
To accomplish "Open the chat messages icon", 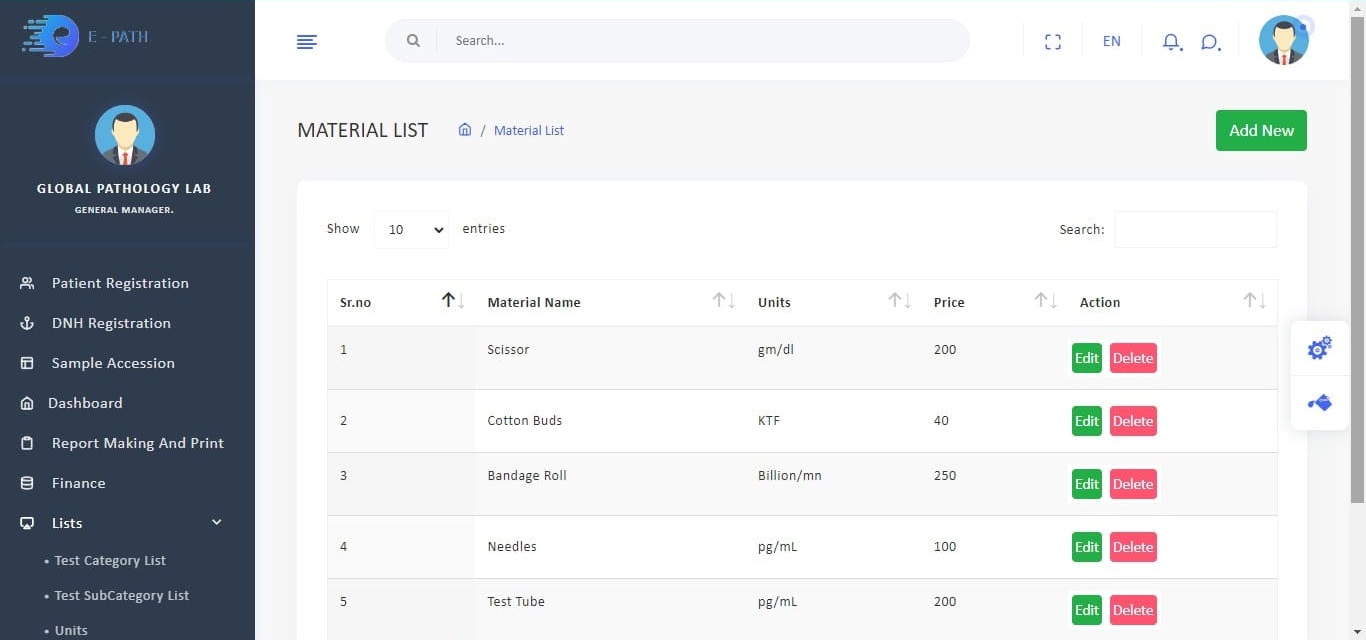I will (x=1210, y=42).
